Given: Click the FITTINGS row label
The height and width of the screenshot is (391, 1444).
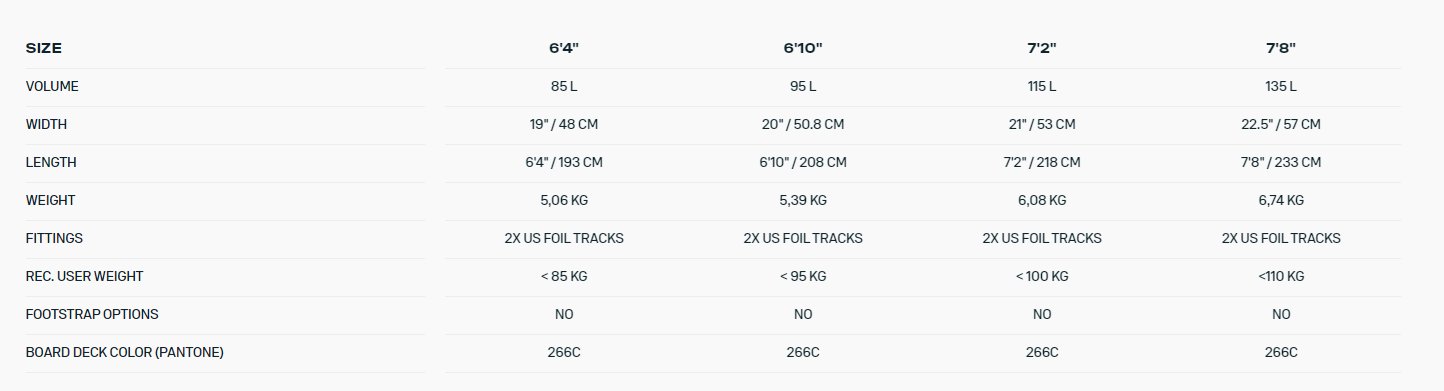Looking at the screenshot, I should (54, 238).
